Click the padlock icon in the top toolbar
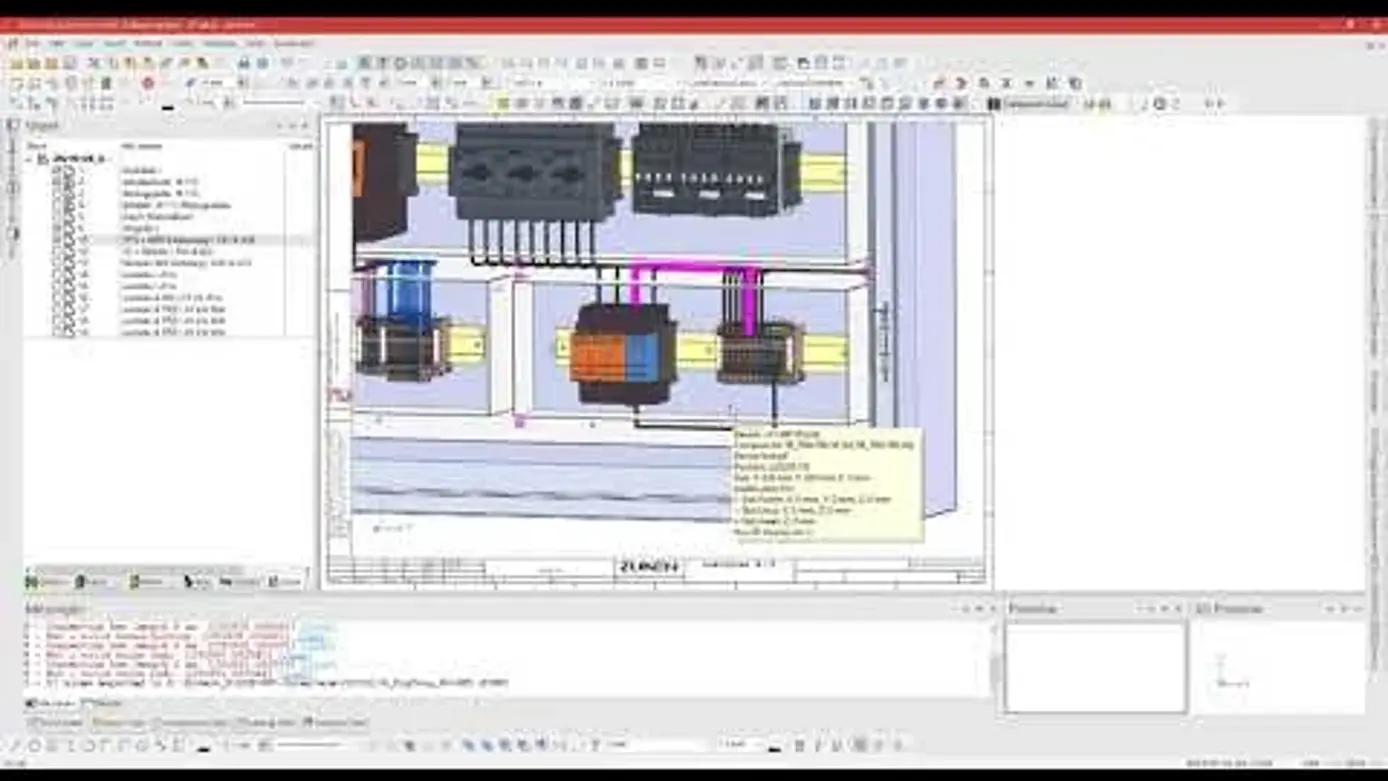This screenshot has height=781, width=1388. 243,64
